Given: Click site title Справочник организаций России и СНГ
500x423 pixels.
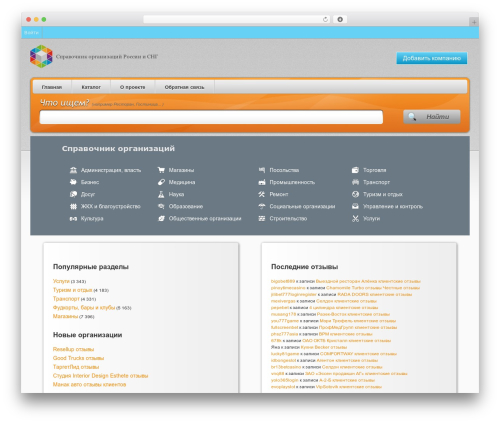Looking at the screenshot, I should coord(107,57).
